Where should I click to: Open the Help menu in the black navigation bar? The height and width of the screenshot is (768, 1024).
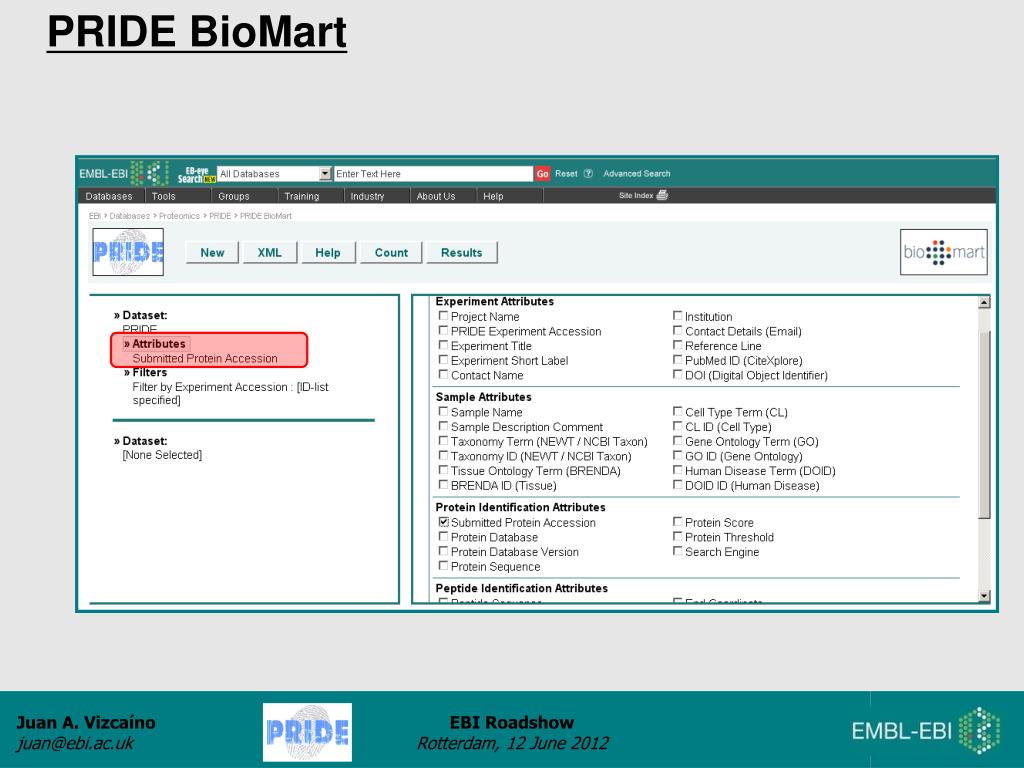(x=493, y=196)
